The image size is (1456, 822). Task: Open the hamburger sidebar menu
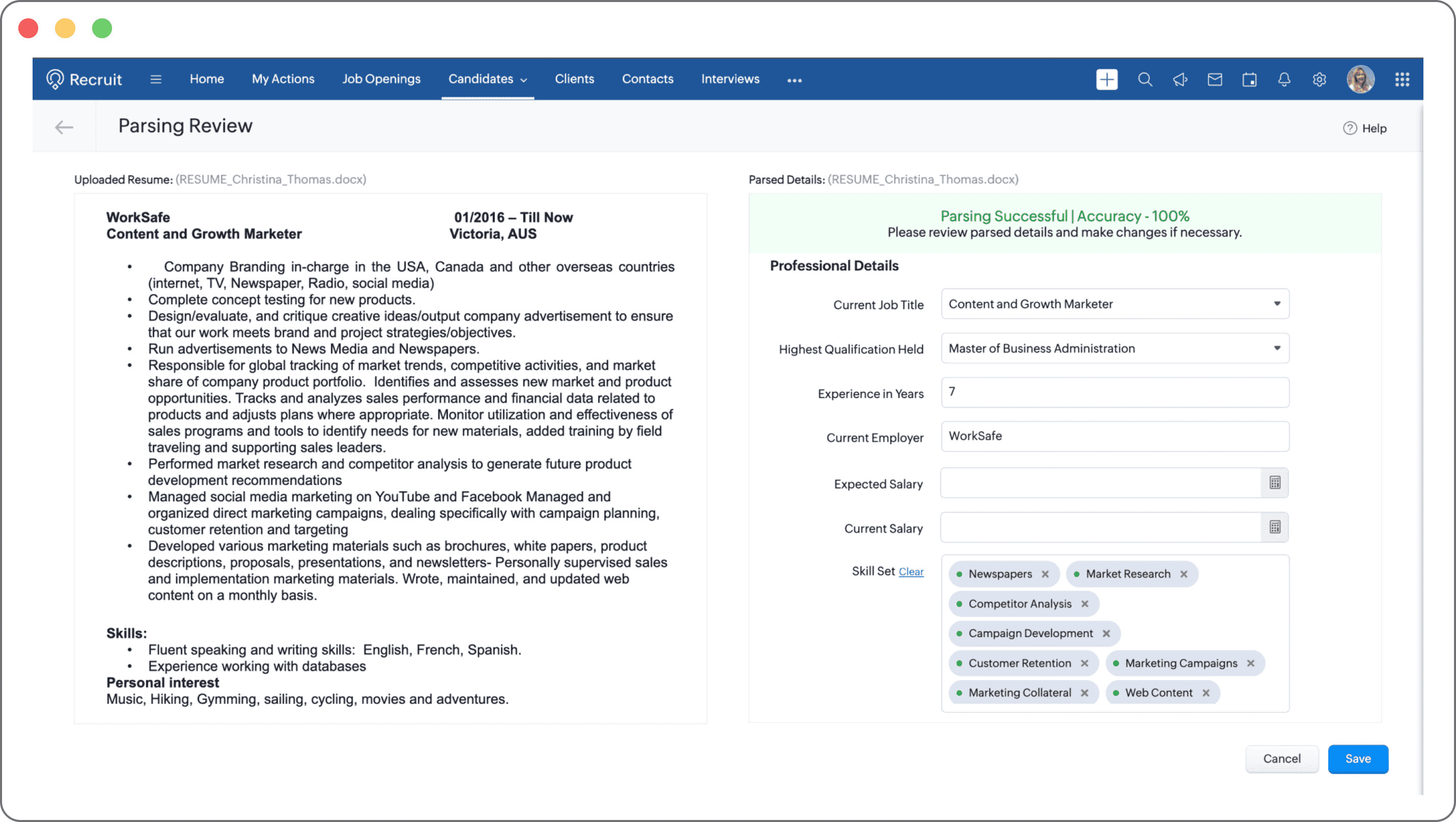(156, 79)
